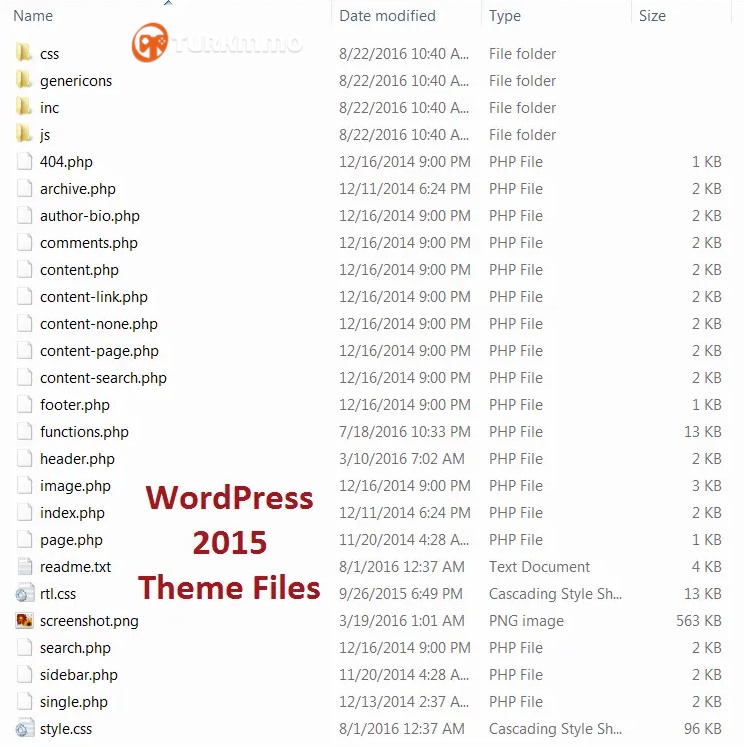Click the 4 KB size of readme.txt
This screenshot has width=744, height=747.
point(706,566)
